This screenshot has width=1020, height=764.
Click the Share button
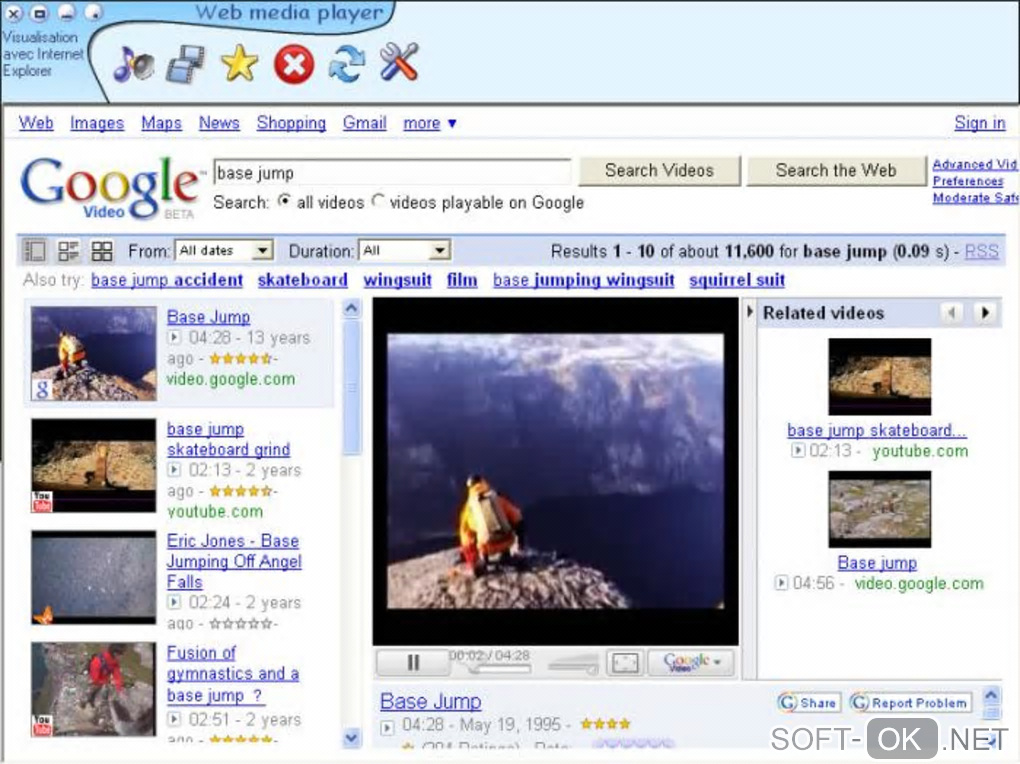click(x=809, y=703)
